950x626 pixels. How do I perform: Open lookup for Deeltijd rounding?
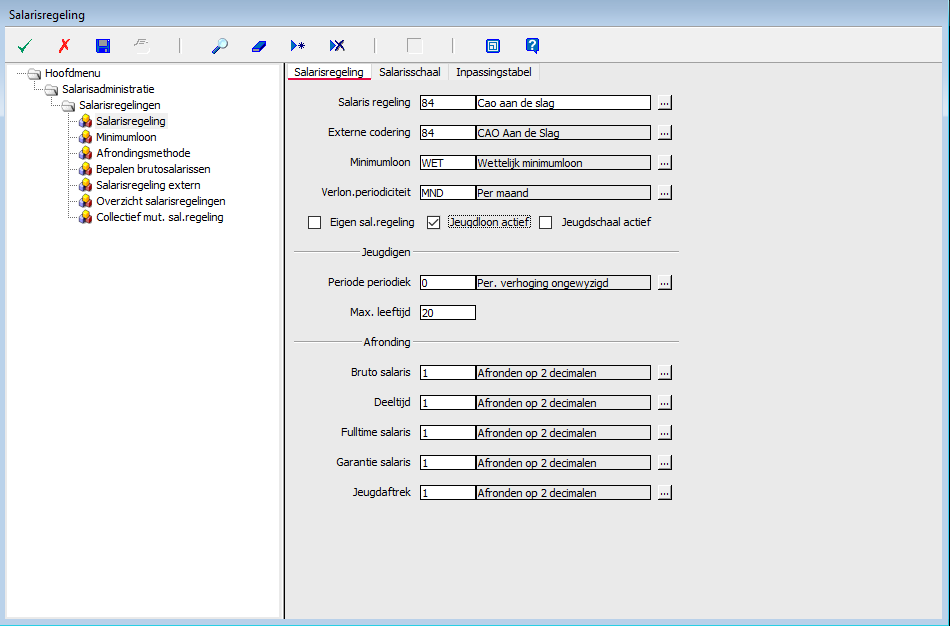[665, 402]
